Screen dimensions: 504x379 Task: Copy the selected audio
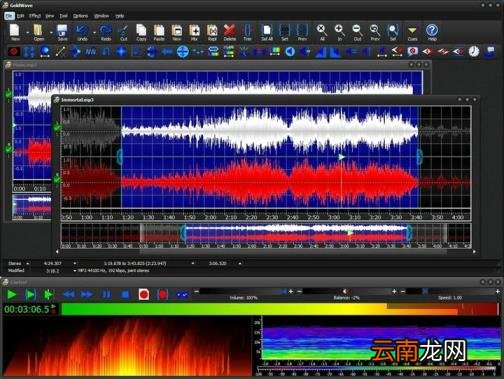tap(141, 31)
